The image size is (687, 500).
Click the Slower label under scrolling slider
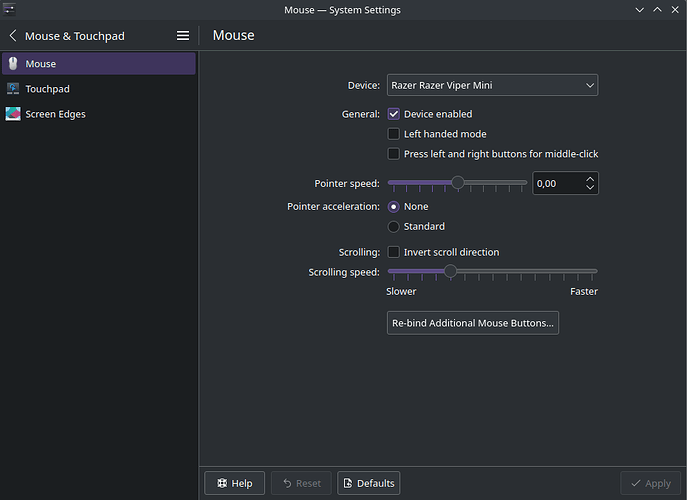click(401, 291)
